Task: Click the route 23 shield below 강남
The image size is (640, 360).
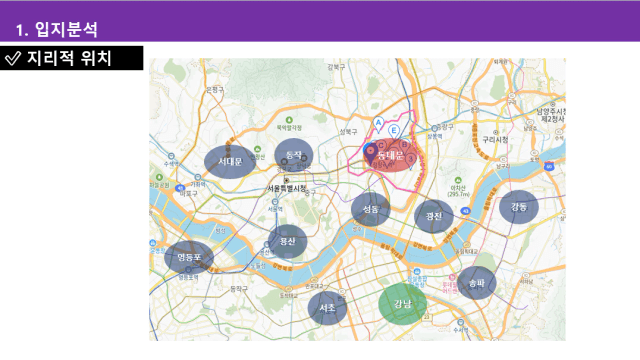Action: pyautogui.click(x=427, y=317)
